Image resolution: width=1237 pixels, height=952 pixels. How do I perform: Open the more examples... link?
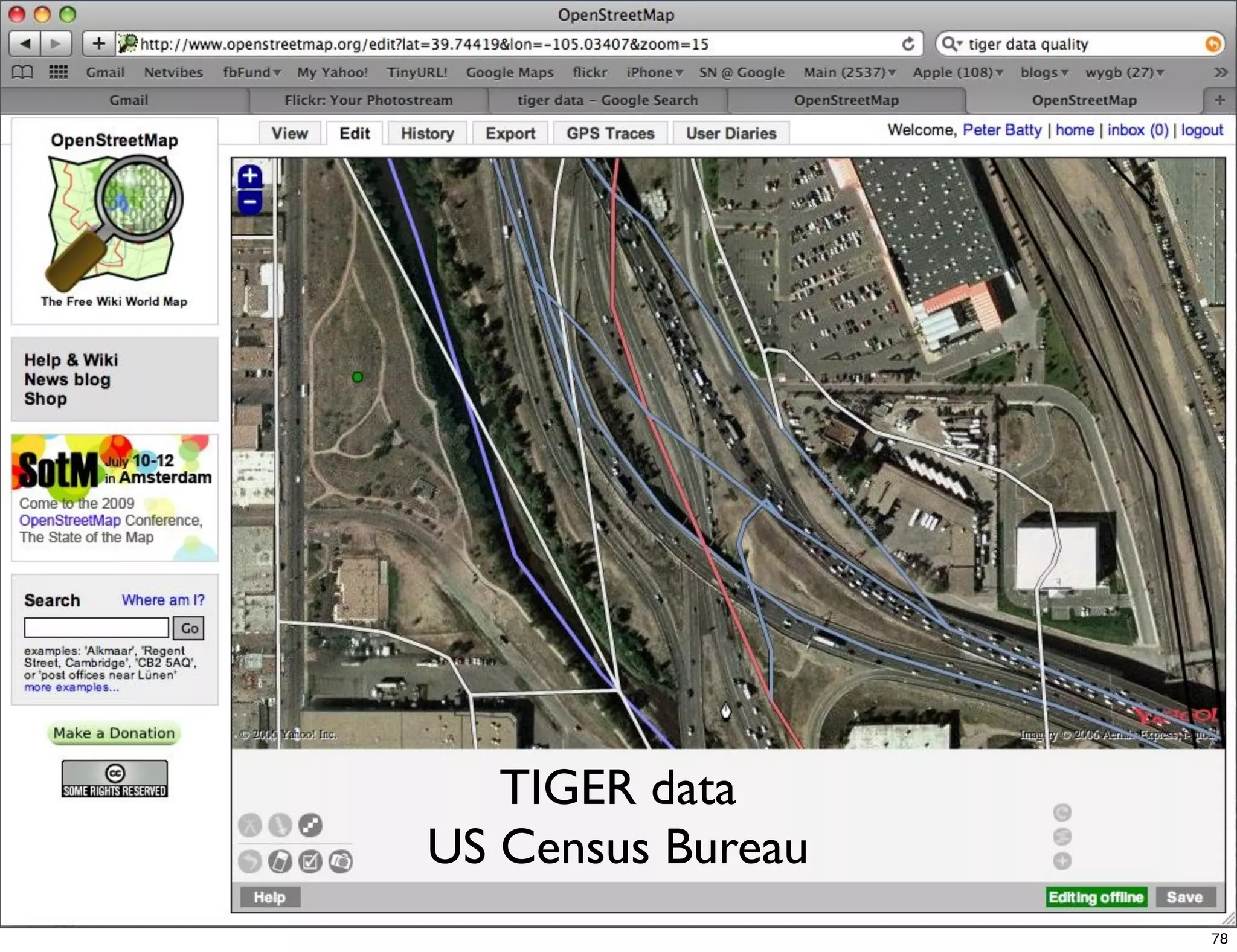pos(71,687)
